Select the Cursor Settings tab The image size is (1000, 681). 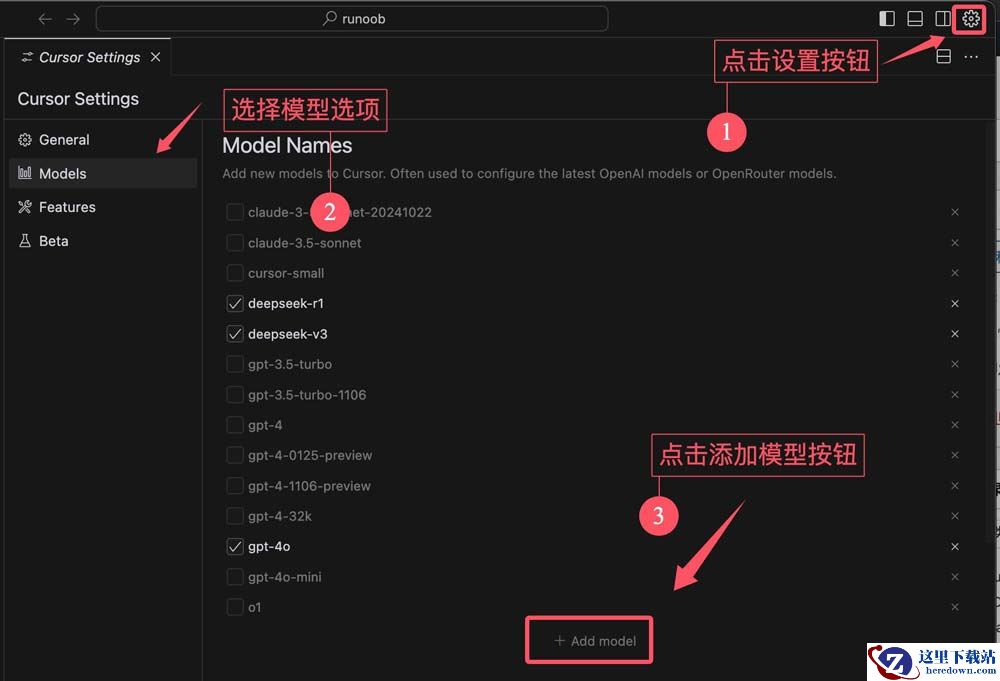88,57
